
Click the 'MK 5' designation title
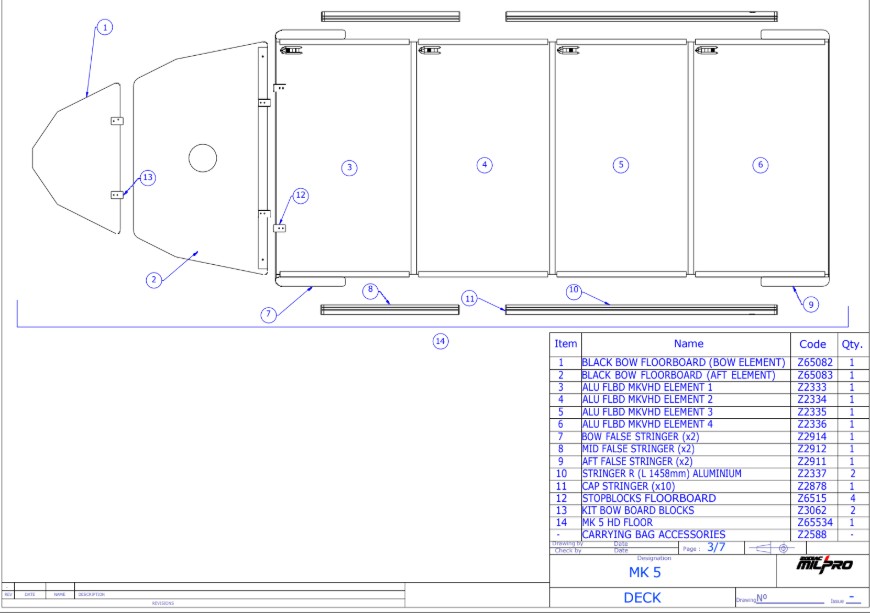tap(645, 573)
